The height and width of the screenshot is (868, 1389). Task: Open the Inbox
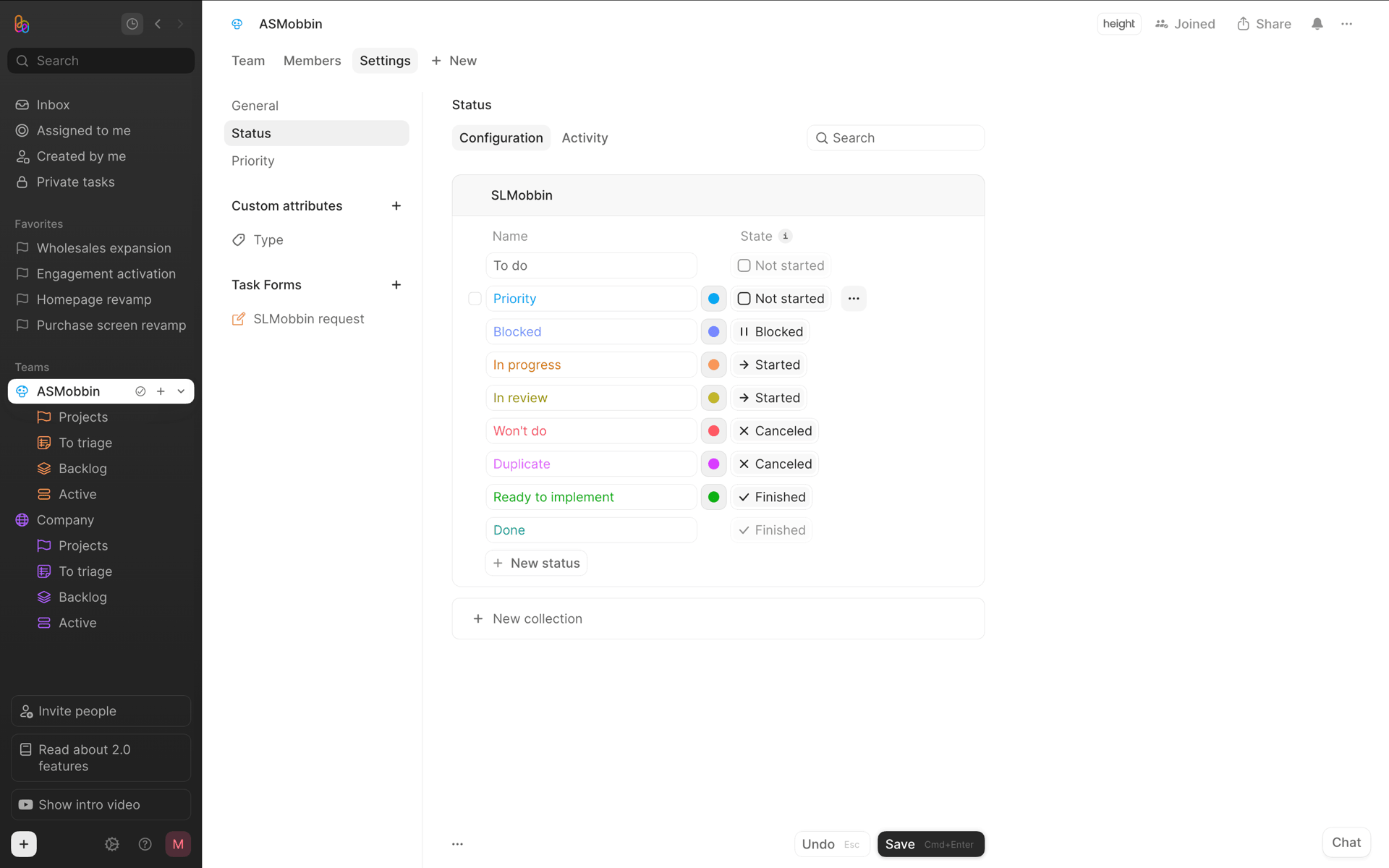101,105
